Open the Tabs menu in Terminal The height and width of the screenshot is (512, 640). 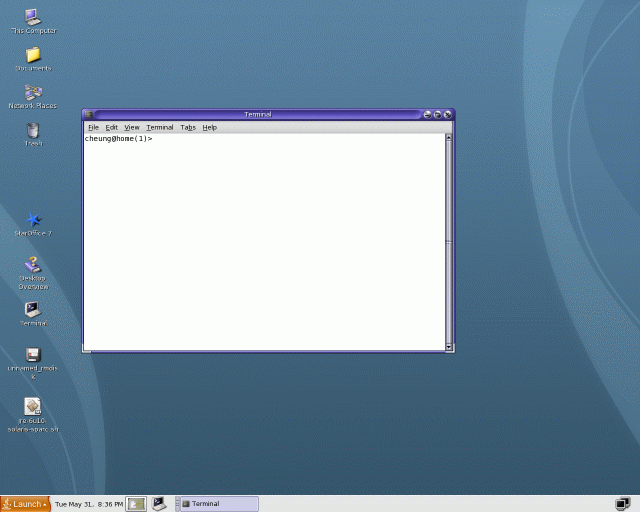pyautogui.click(x=188, y=127)
